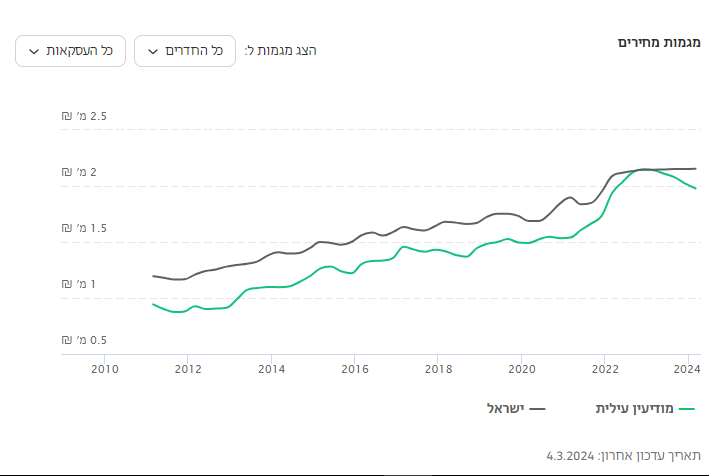Image resolution: width=709 pixels, height=476 pixels.
Task: Click the right end of the green price line
Action: [x=695, y=188]
